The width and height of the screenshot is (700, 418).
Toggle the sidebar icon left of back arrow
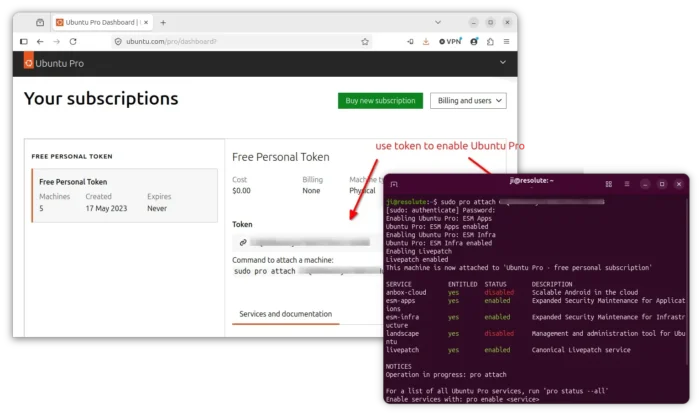pyautogui.click(x=24, y=42)
